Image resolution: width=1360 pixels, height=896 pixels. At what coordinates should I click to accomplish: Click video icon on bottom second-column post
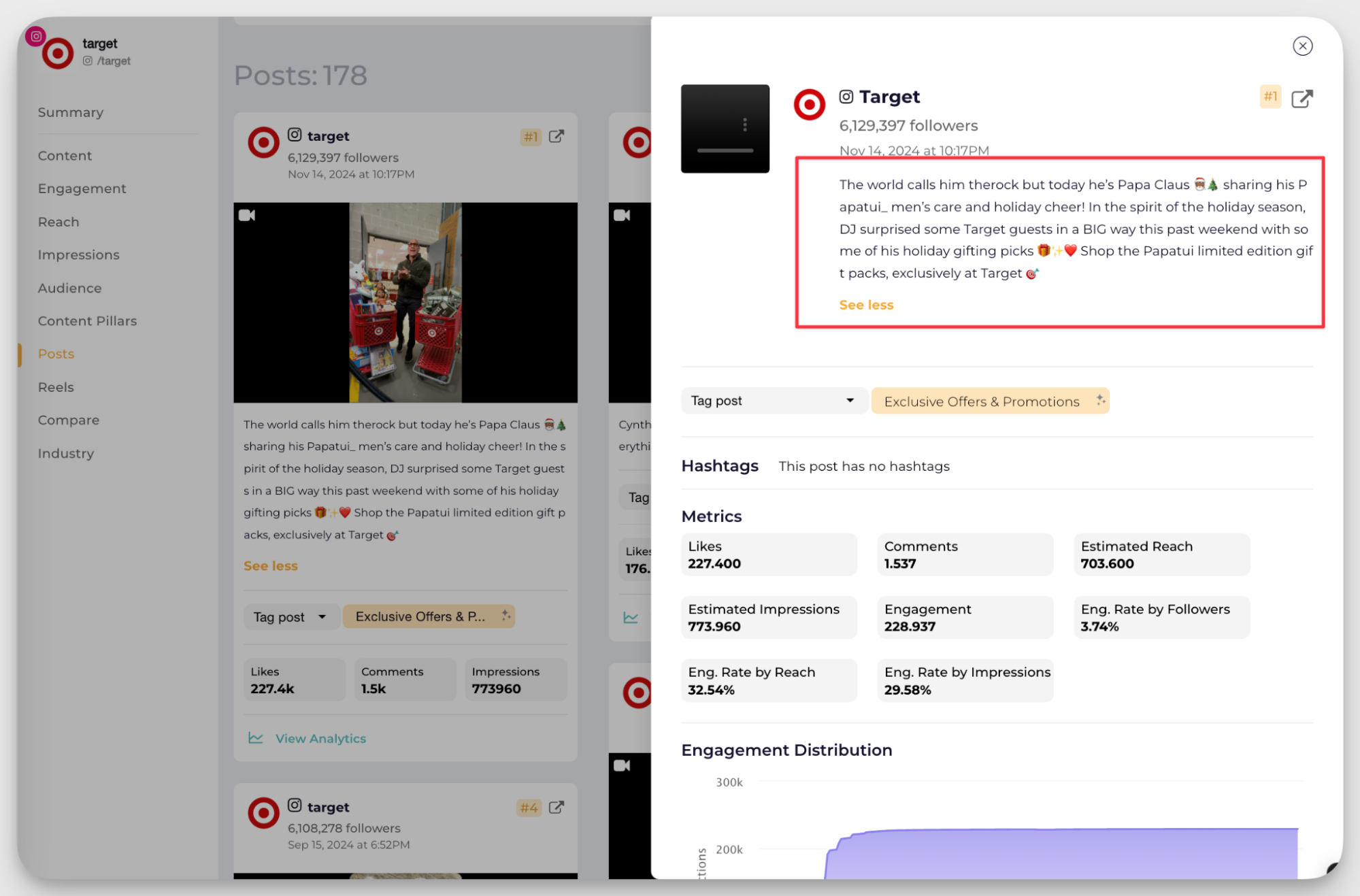622,765
